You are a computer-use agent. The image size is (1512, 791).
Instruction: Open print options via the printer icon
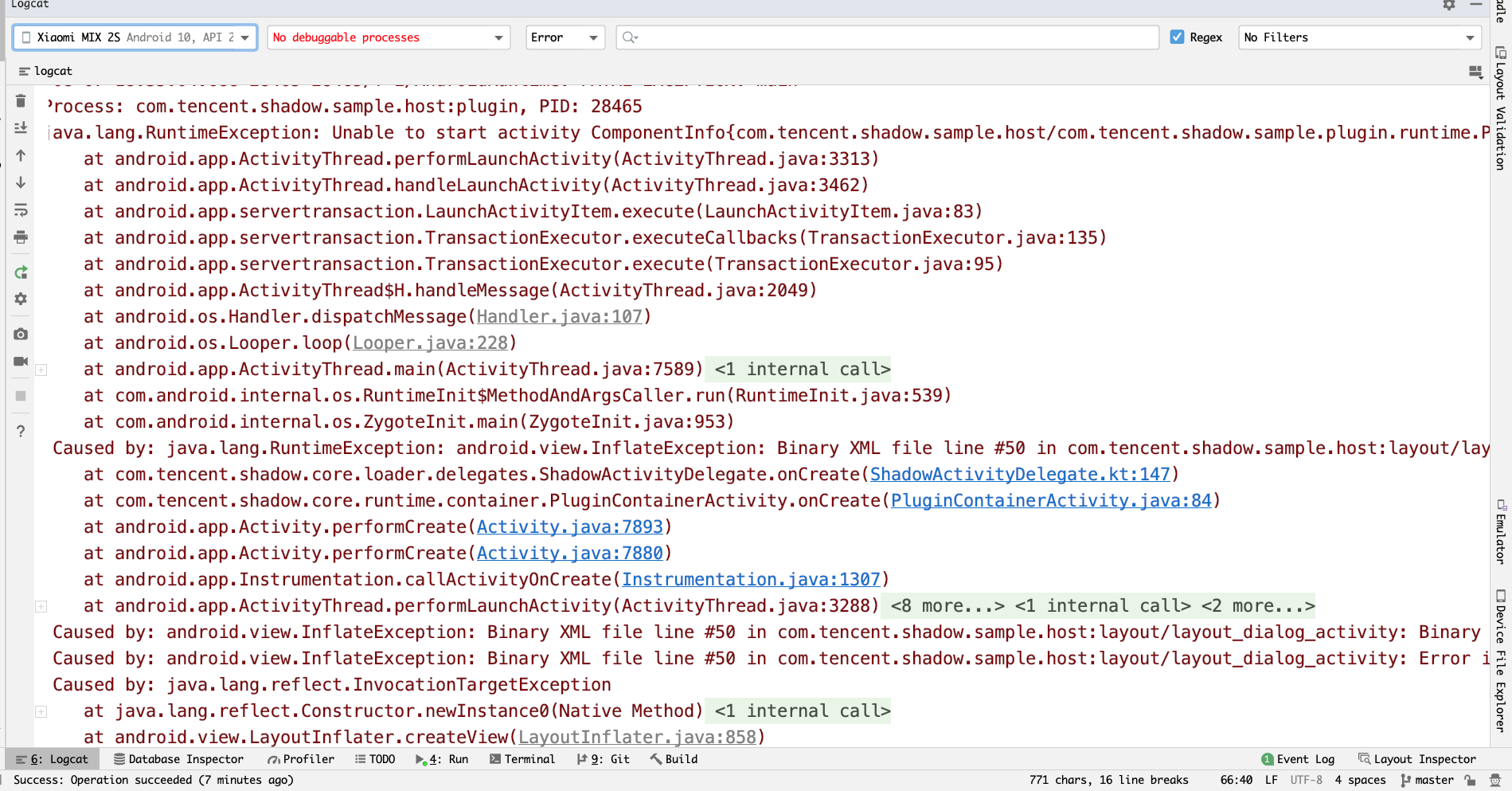21,237
